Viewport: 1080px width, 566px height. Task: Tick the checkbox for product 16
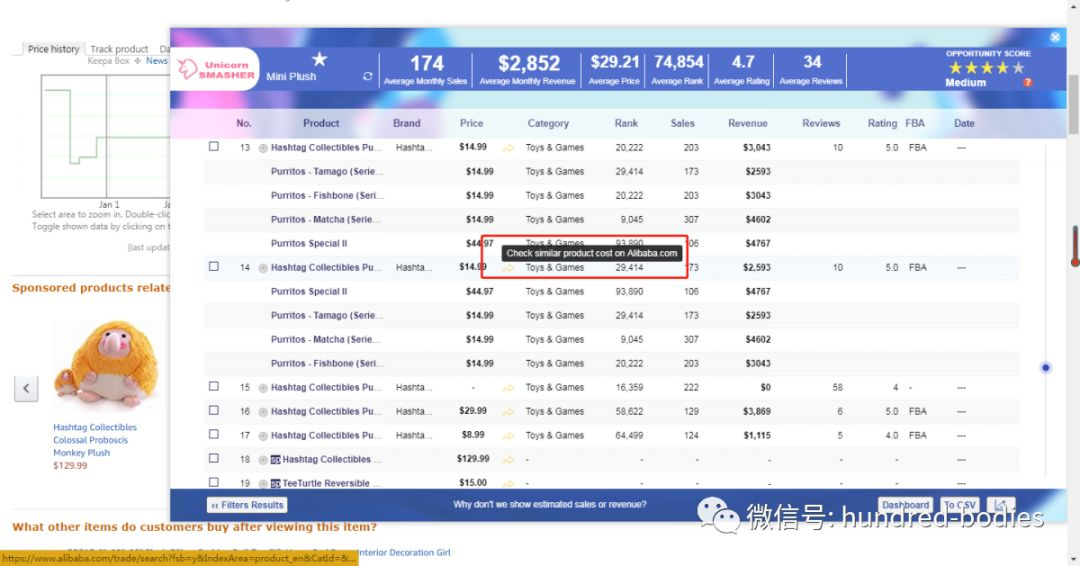point(214,410)
